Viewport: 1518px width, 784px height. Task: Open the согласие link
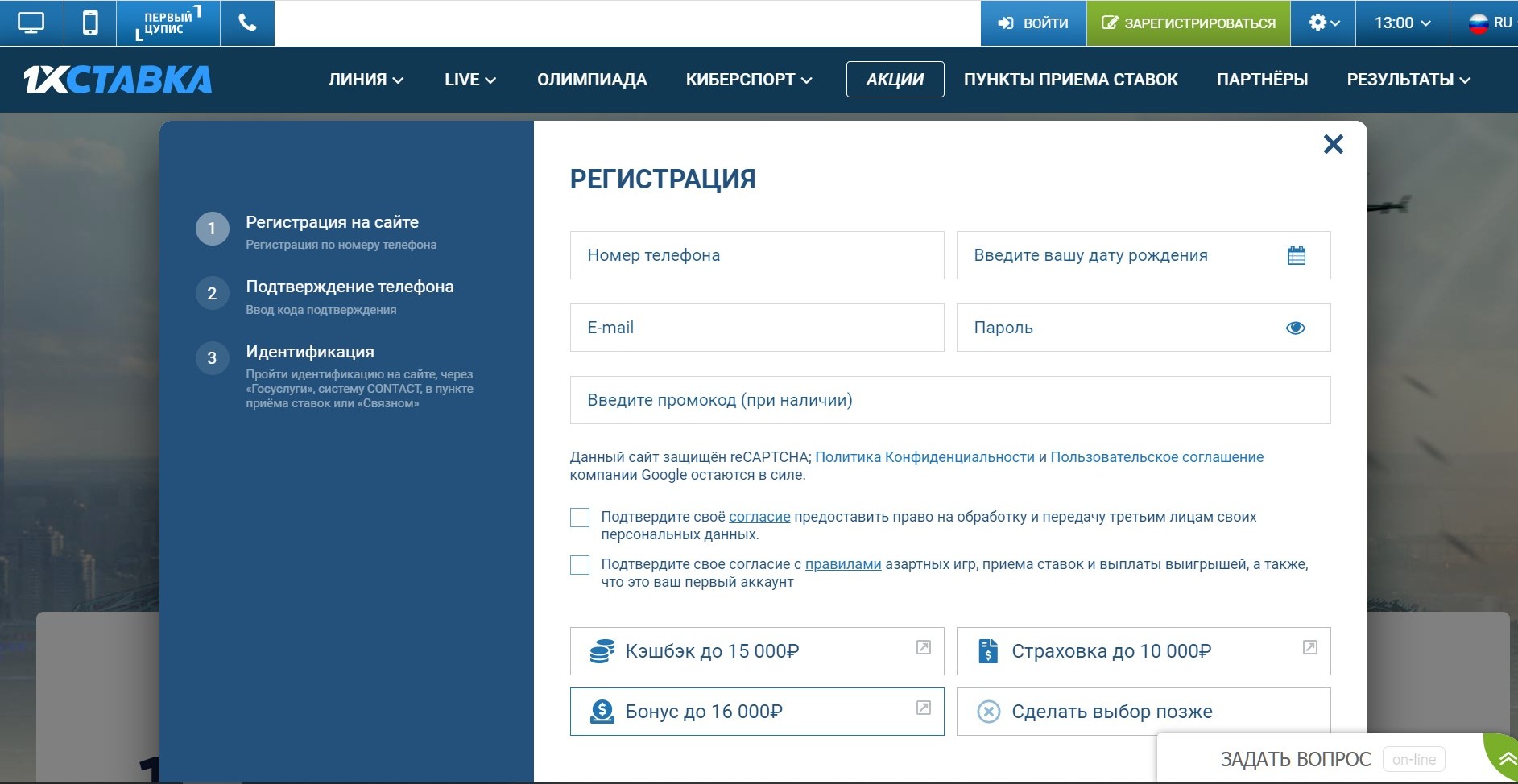[x=759, y=517]
